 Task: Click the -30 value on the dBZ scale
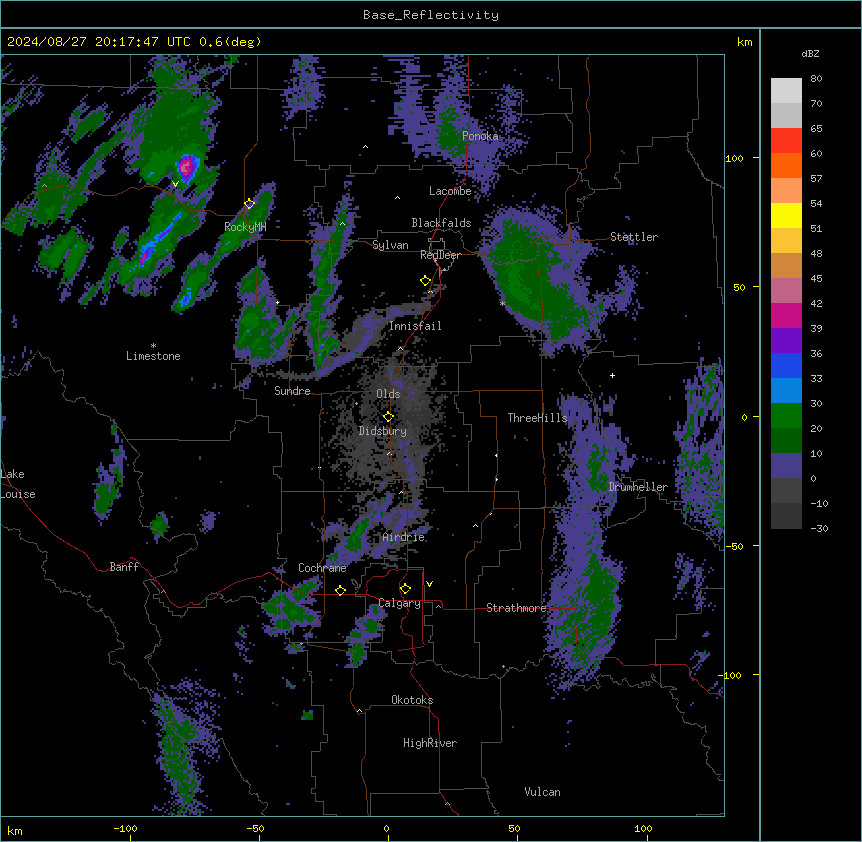click(819, 528)
